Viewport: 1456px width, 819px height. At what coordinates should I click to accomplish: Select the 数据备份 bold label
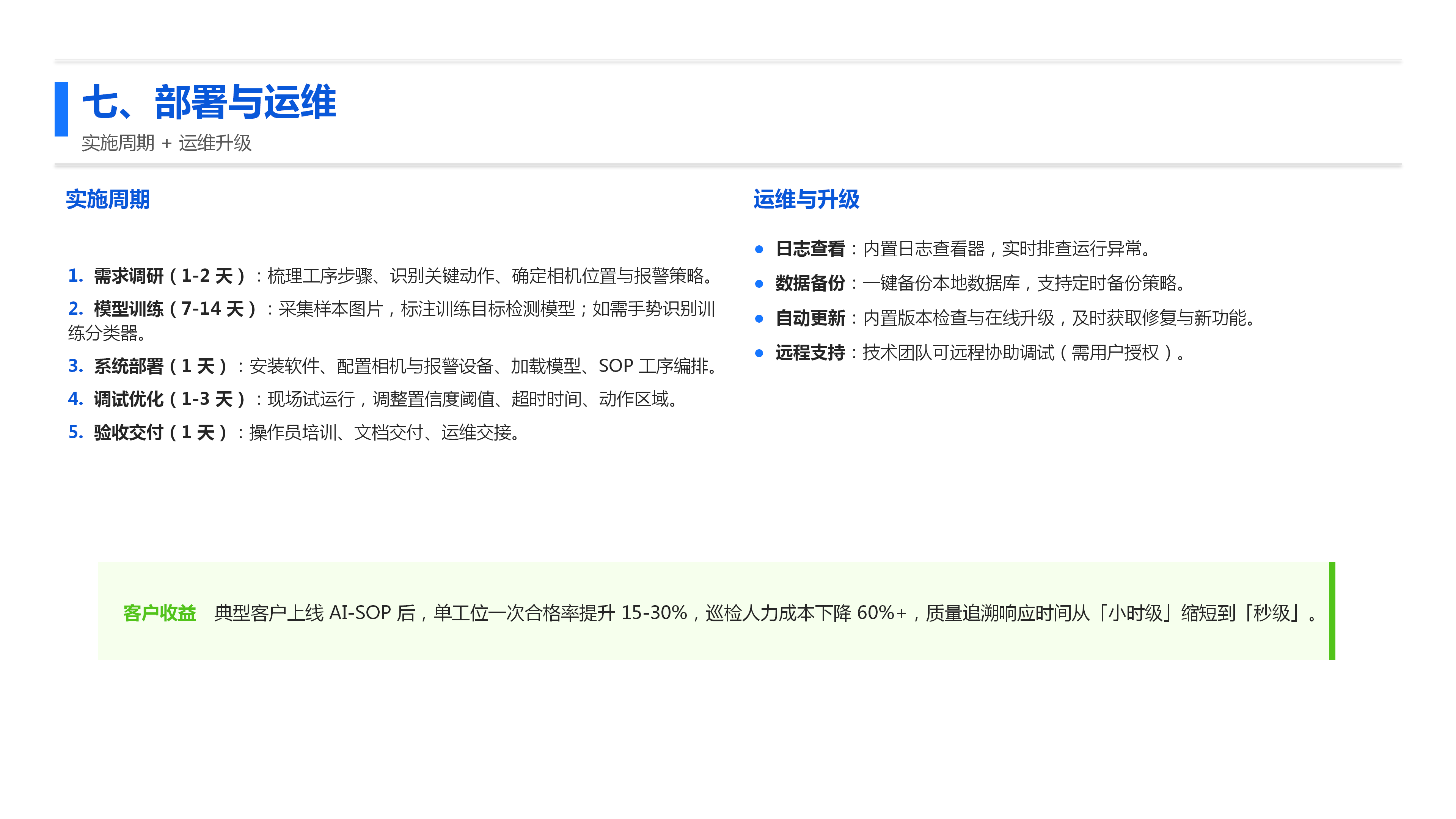(x=810, y=283)
